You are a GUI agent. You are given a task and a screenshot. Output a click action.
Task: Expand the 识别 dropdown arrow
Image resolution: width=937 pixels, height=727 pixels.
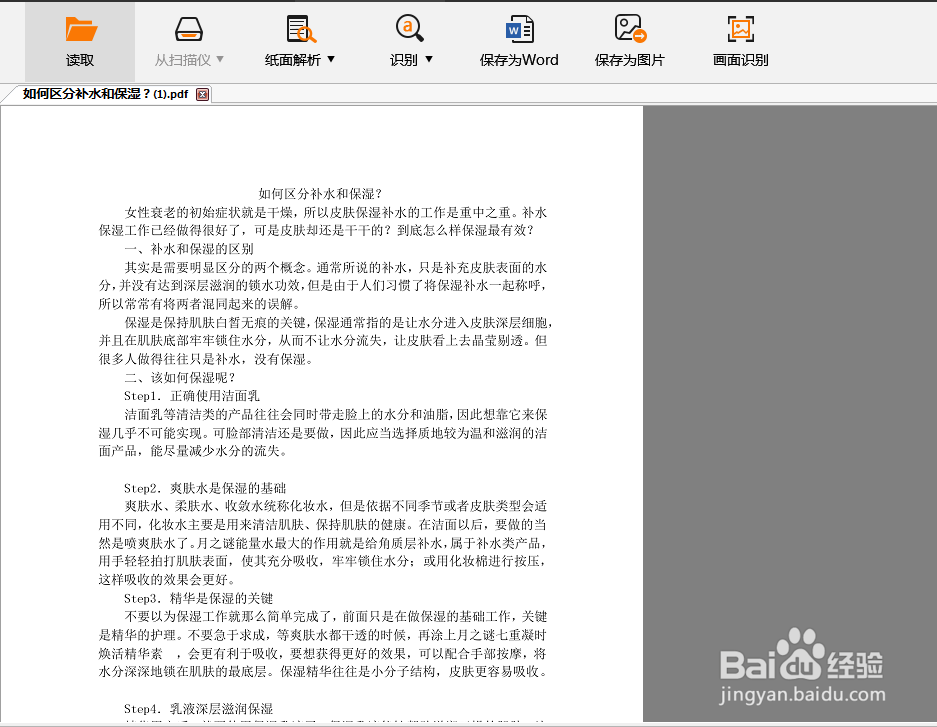pyautogui.click(x=428, y=59)
